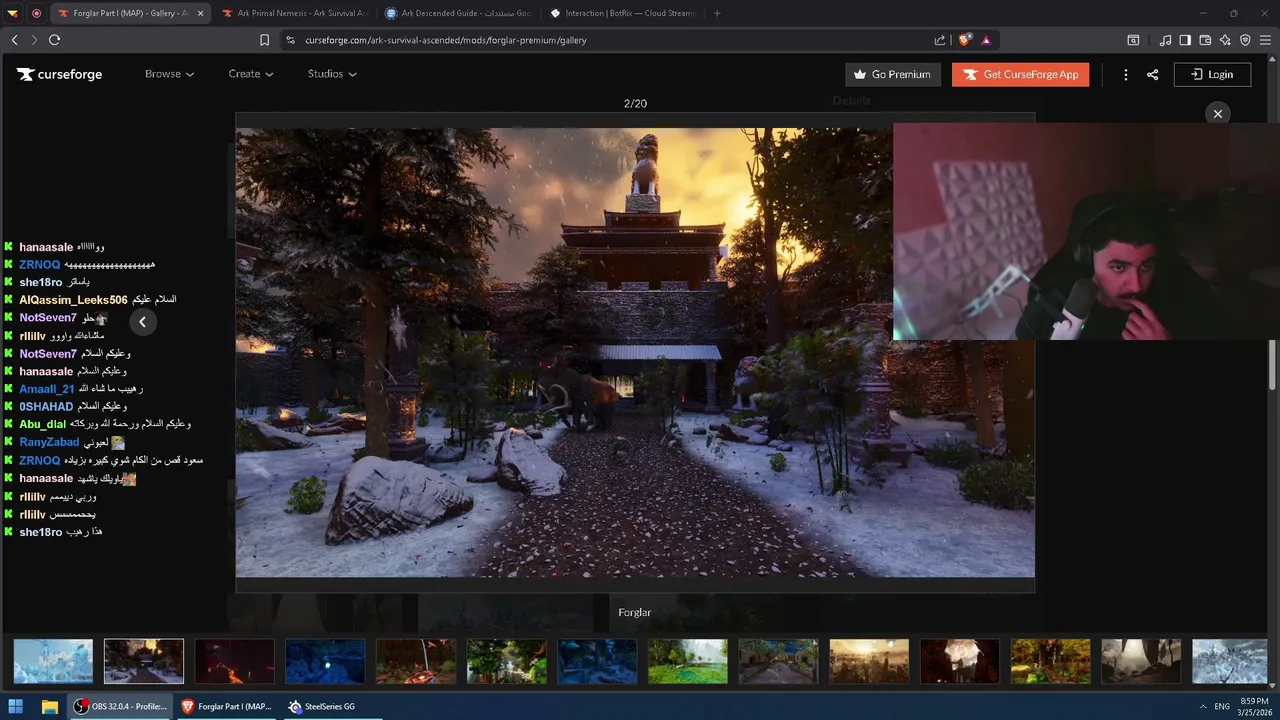Viewport: 1280px width, 720px height.
Task: Open a new browser tab with plus
Action: (x=717, y=13)
